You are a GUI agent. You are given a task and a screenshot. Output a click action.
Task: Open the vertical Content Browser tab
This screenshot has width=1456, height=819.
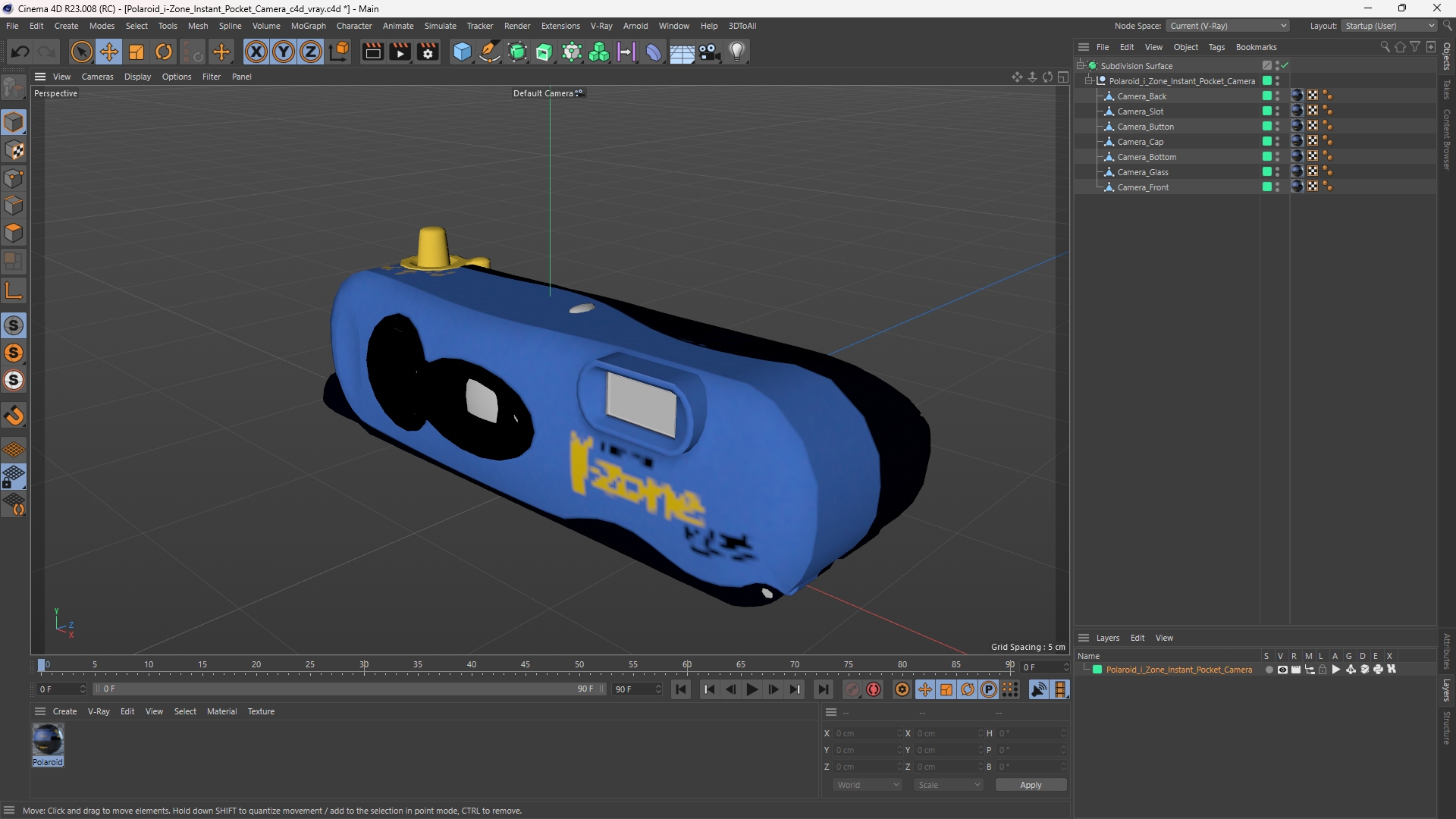[x=1447, y=139]
